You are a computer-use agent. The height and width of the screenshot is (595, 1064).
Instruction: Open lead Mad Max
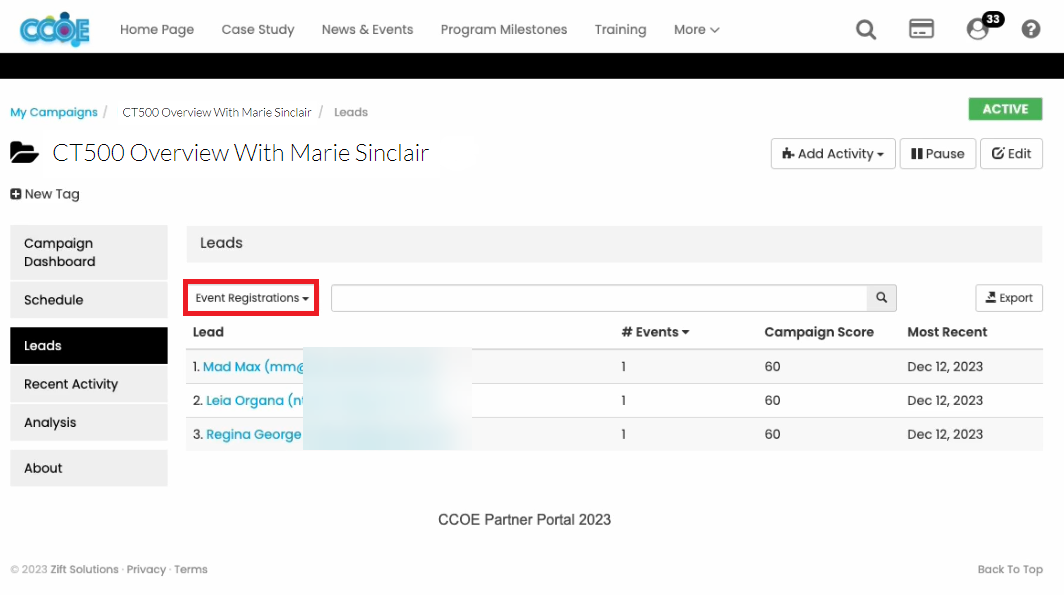pyautogui.click(x=252, y=366)
